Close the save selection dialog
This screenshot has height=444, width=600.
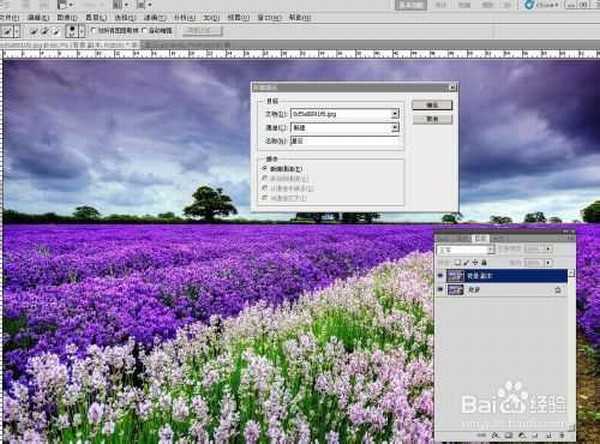pos(452,88)
